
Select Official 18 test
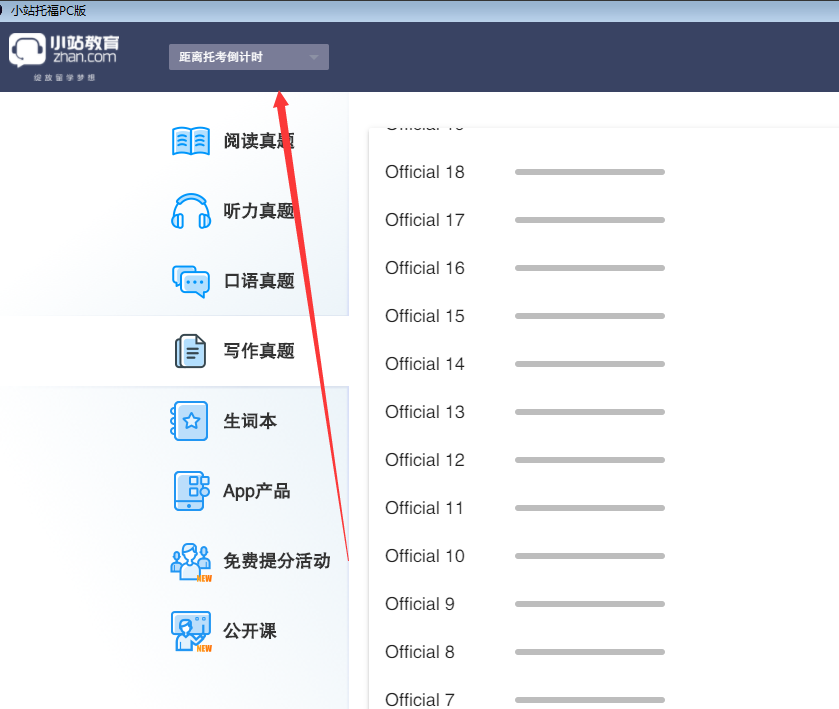[x=425, y=172]
